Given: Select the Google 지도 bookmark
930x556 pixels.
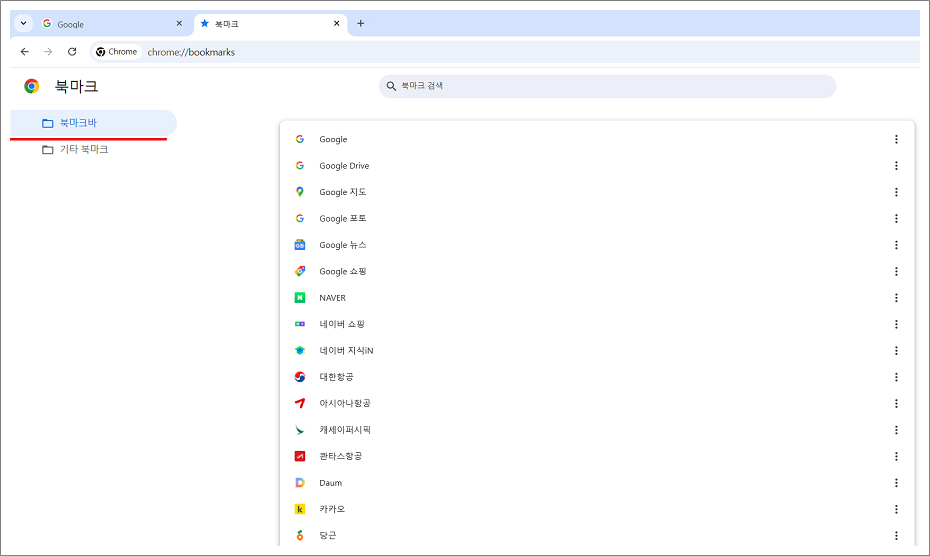Looking at the screenshot, I should 597,192.
